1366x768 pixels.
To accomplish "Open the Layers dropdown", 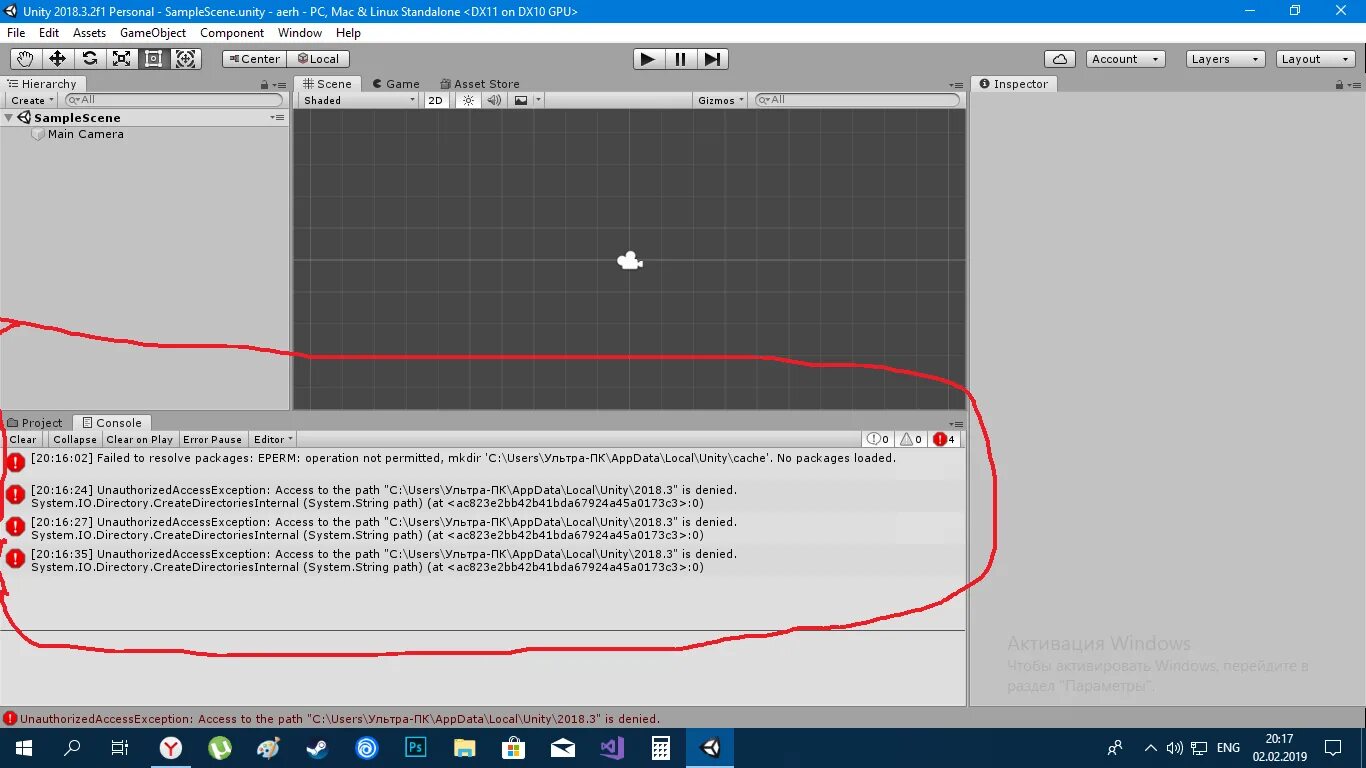I will point(1225,59).
